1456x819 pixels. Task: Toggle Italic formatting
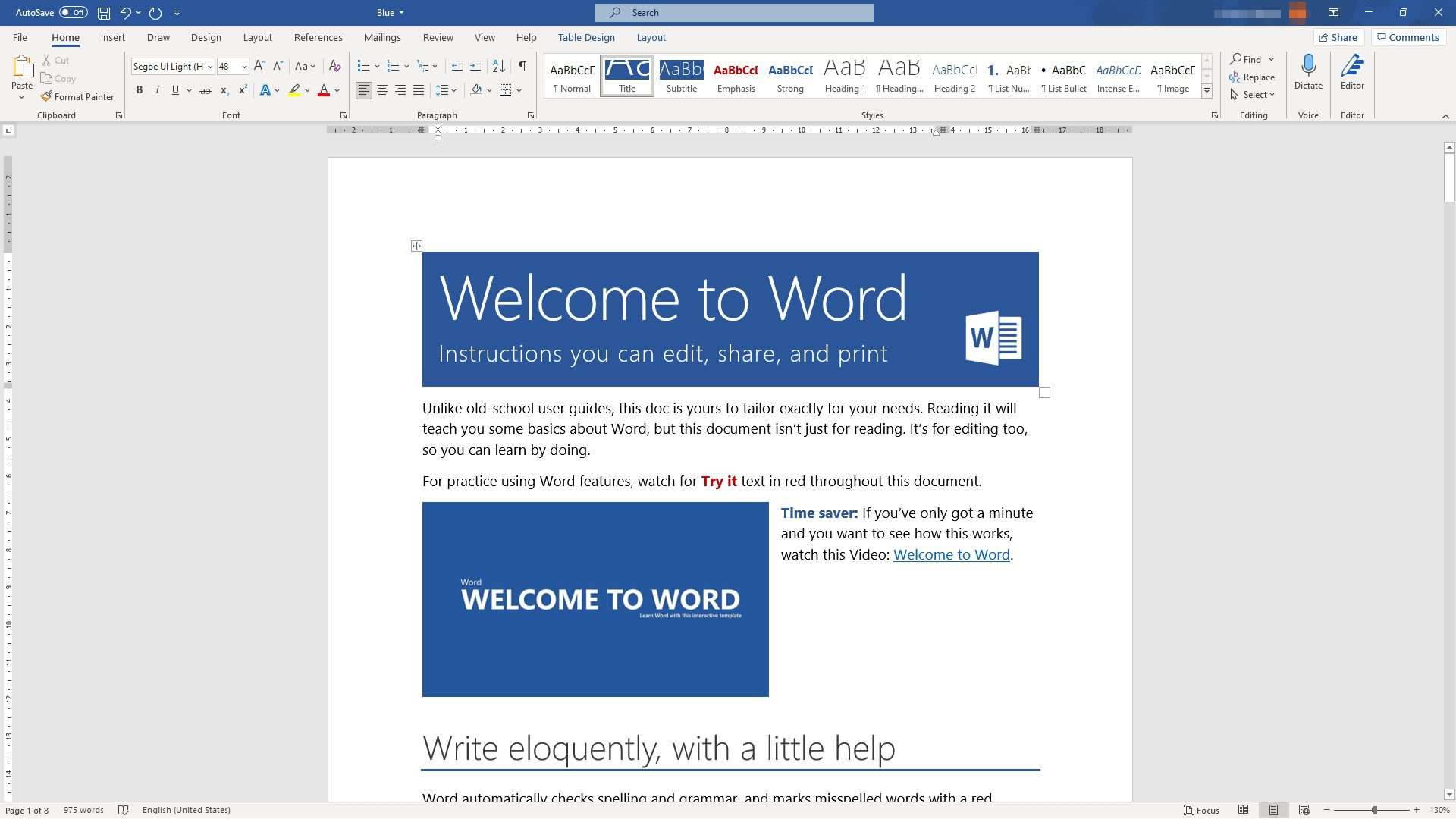click(157, 90)
